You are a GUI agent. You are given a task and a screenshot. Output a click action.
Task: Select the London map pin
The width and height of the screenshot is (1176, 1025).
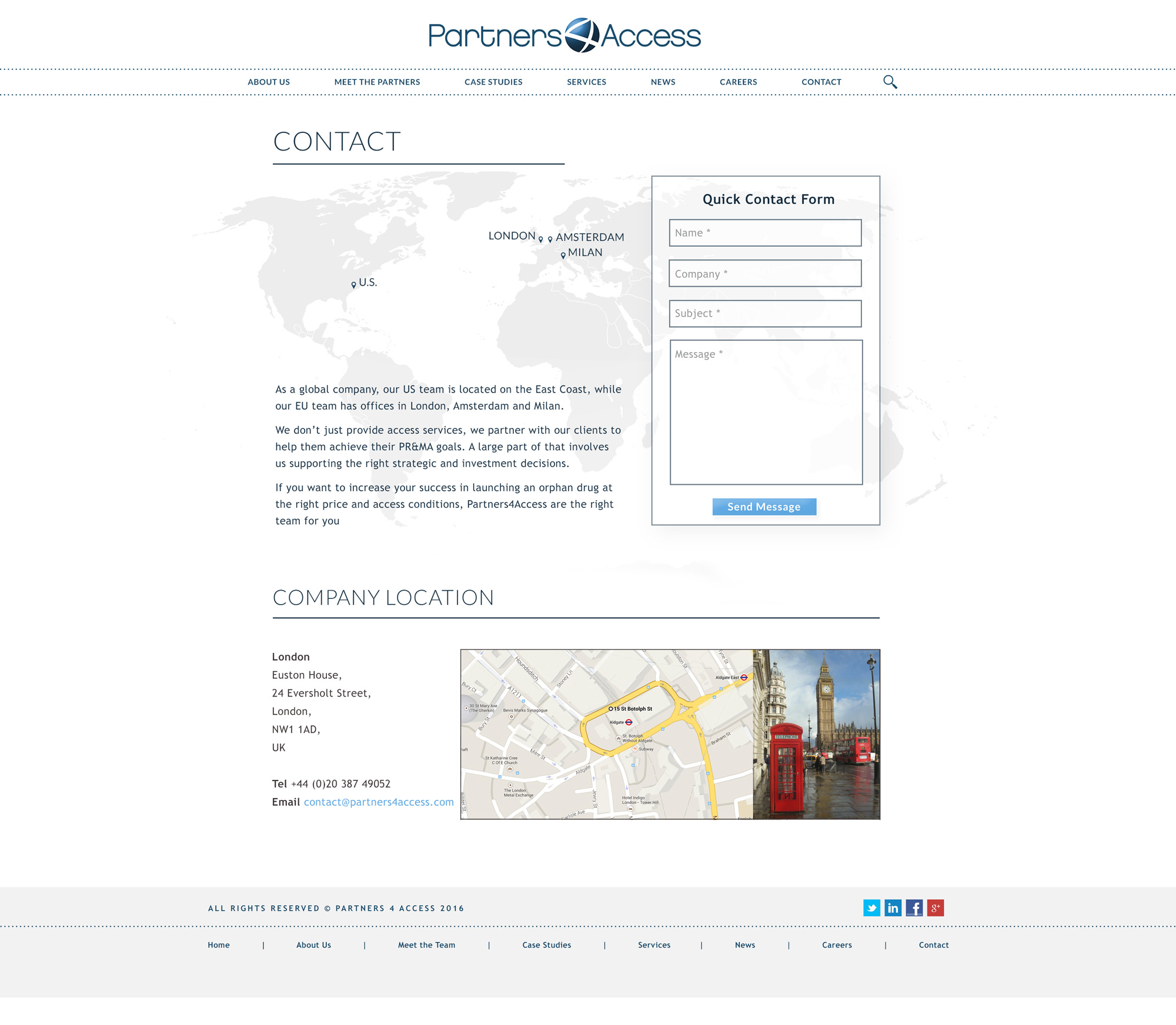point(540,239)
